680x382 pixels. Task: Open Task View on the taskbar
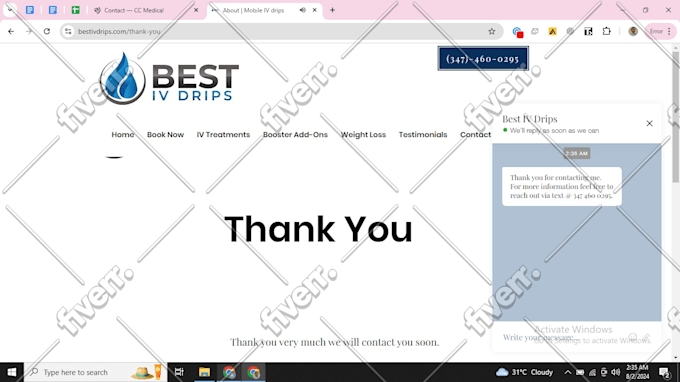[x=179, y=372]
